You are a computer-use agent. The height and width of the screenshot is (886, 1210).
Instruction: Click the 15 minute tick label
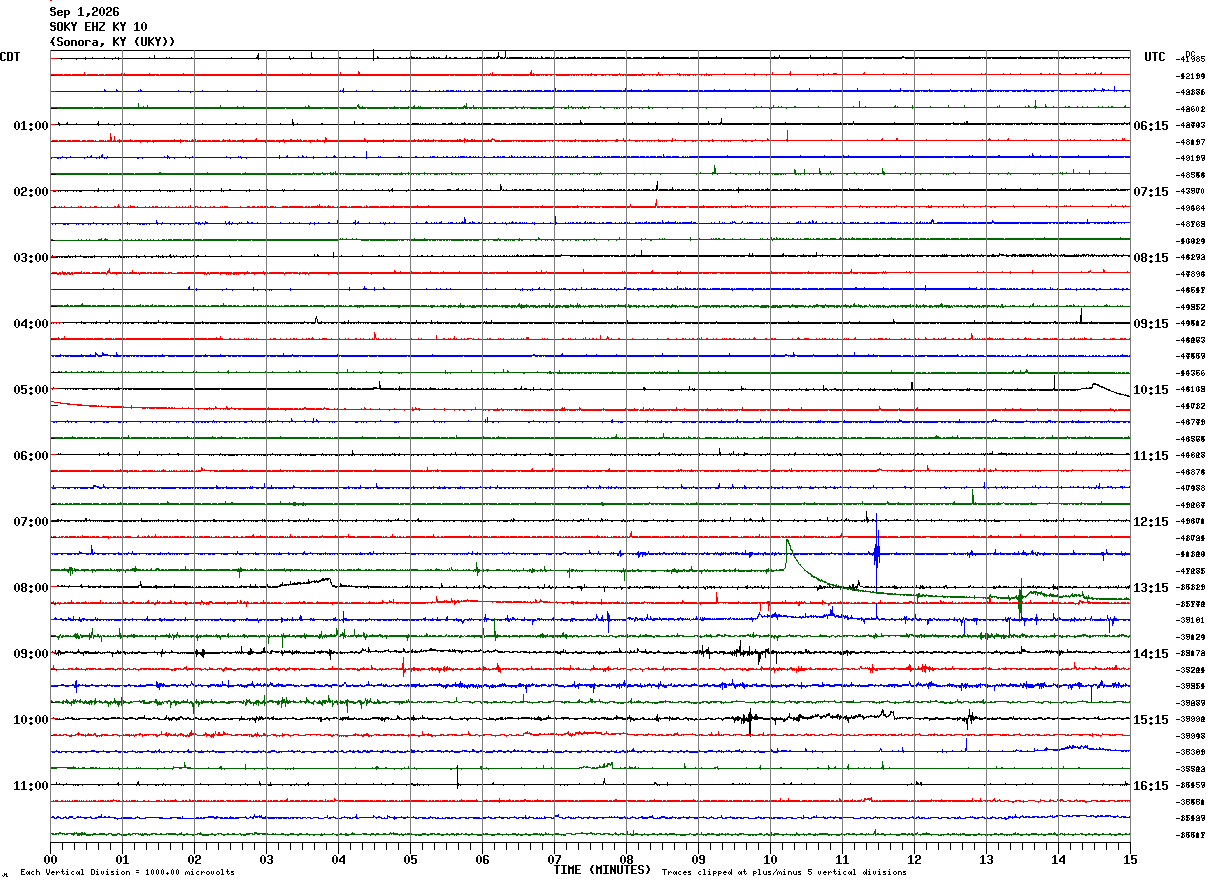tap(1130, 859)
